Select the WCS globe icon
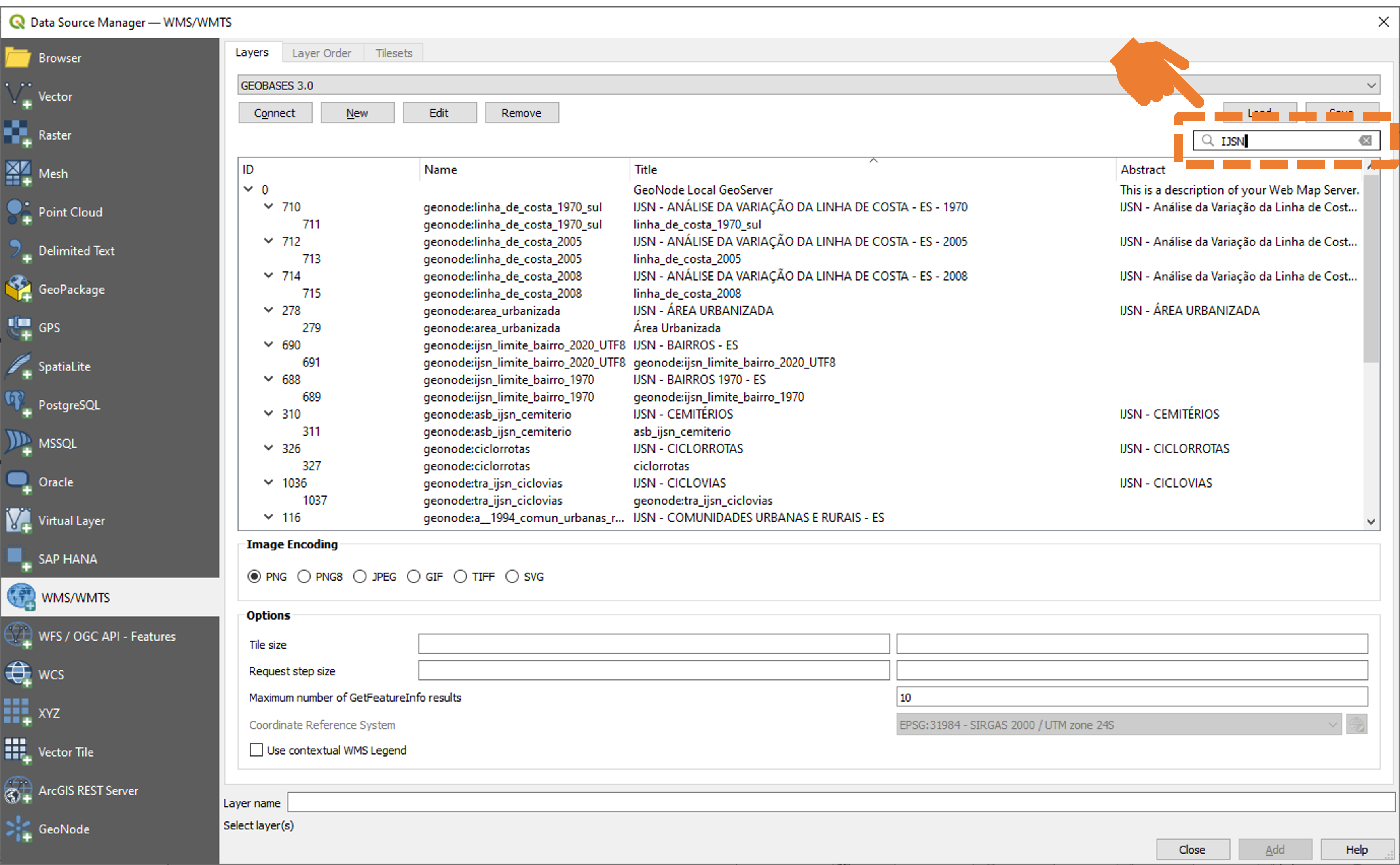Image resolution: width=1400 pixels, height=865 pixels. tap(18, 675)
